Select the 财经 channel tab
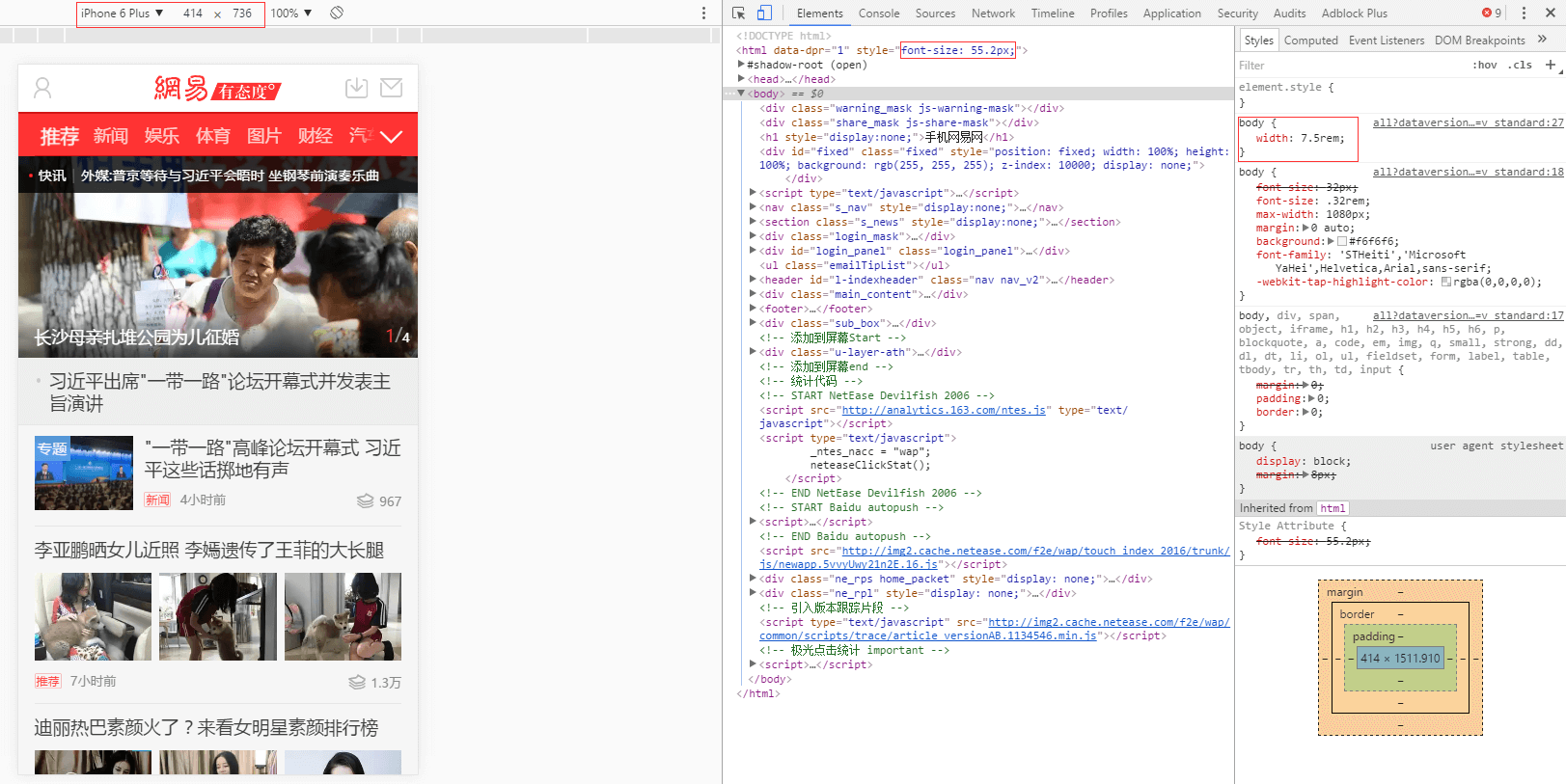Viewport: 1566px width, 784px height. 316,136
